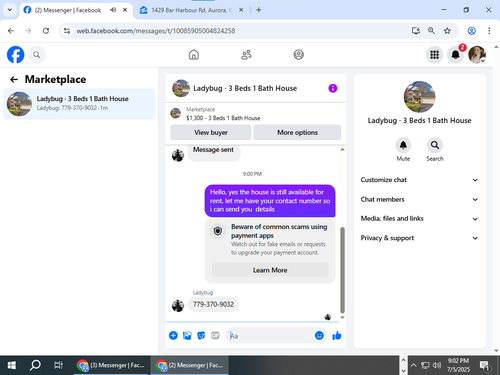Open the Windows Start menu
Screen dimensions: 500x375
click(12, 365)
